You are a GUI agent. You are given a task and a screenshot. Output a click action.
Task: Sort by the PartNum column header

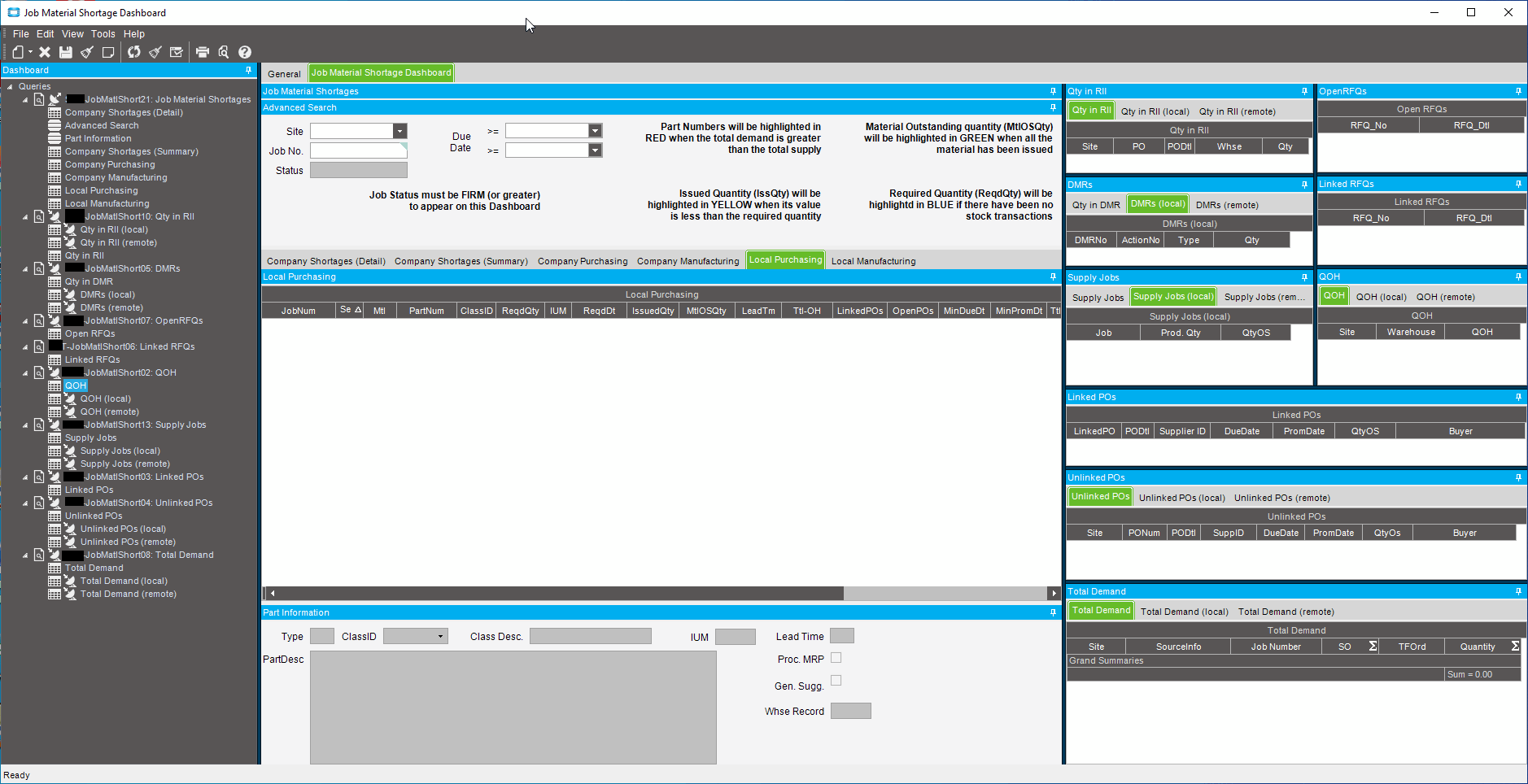pos(426,311)
